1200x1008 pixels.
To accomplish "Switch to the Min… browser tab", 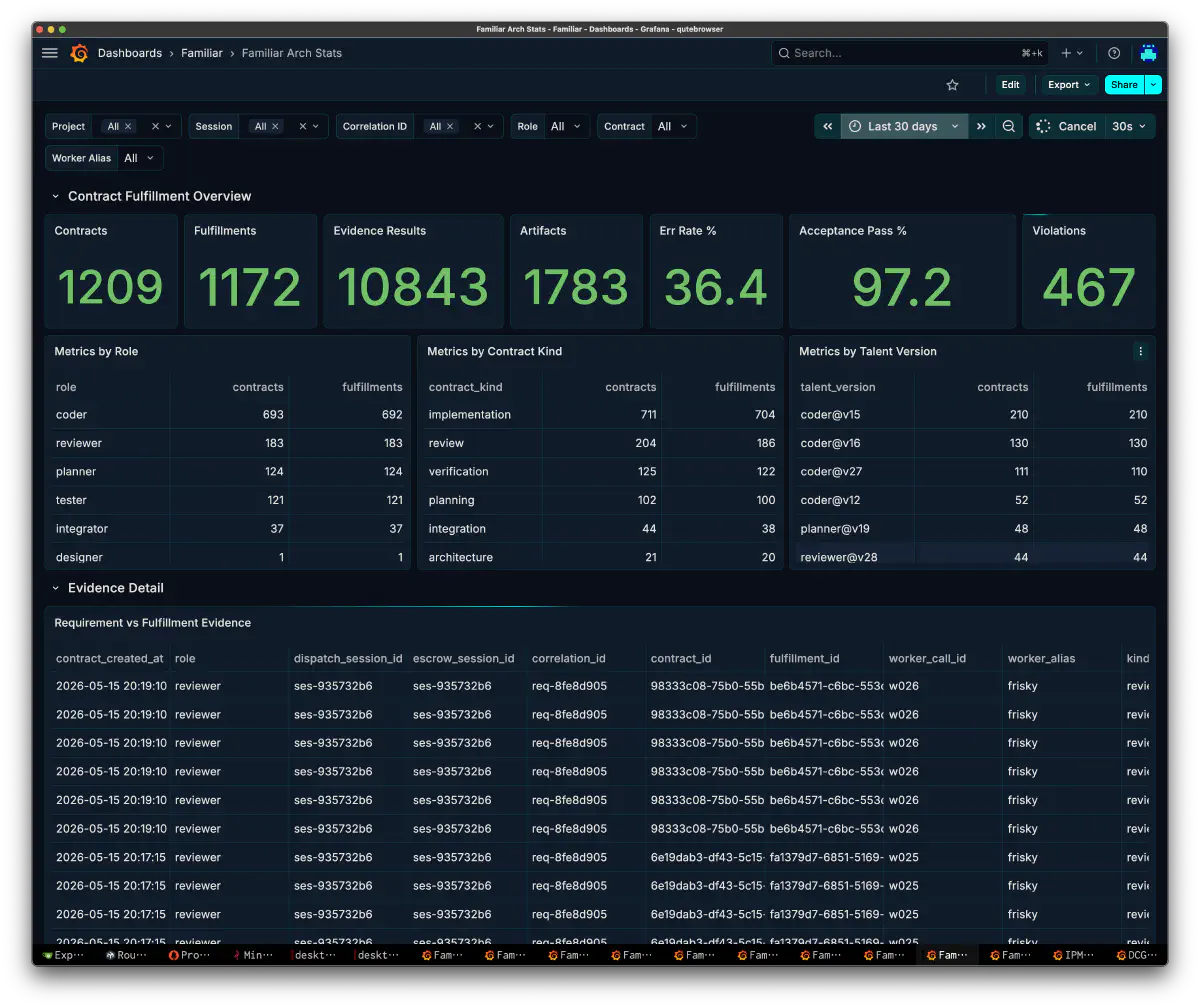I will point(252,955).
